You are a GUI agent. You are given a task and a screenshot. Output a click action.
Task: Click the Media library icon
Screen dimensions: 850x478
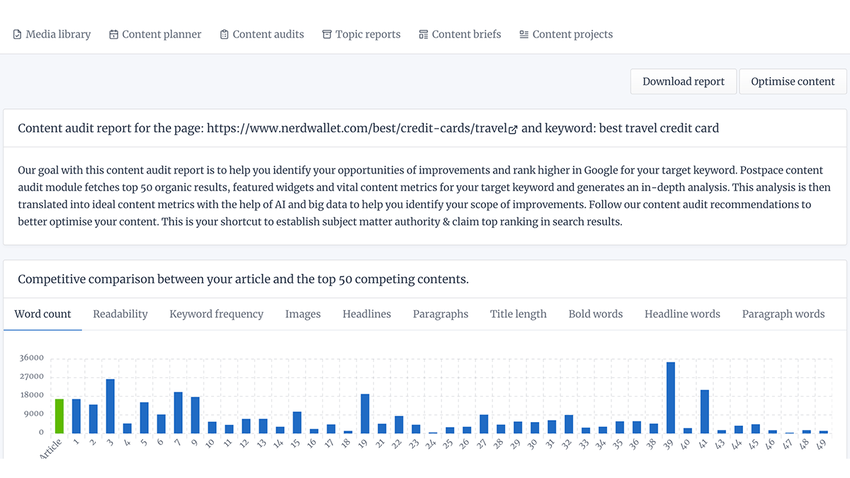tap(17, 35)
